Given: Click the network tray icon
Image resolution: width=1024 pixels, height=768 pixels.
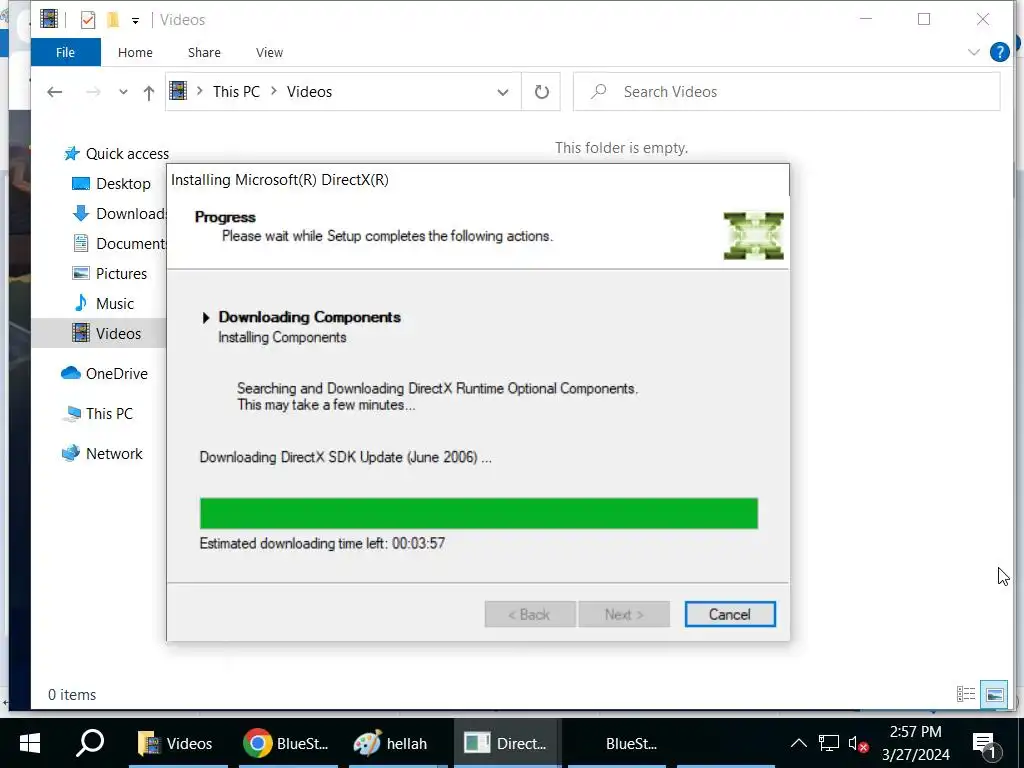Looking at the screenshot, I should [x=828, y=743].
